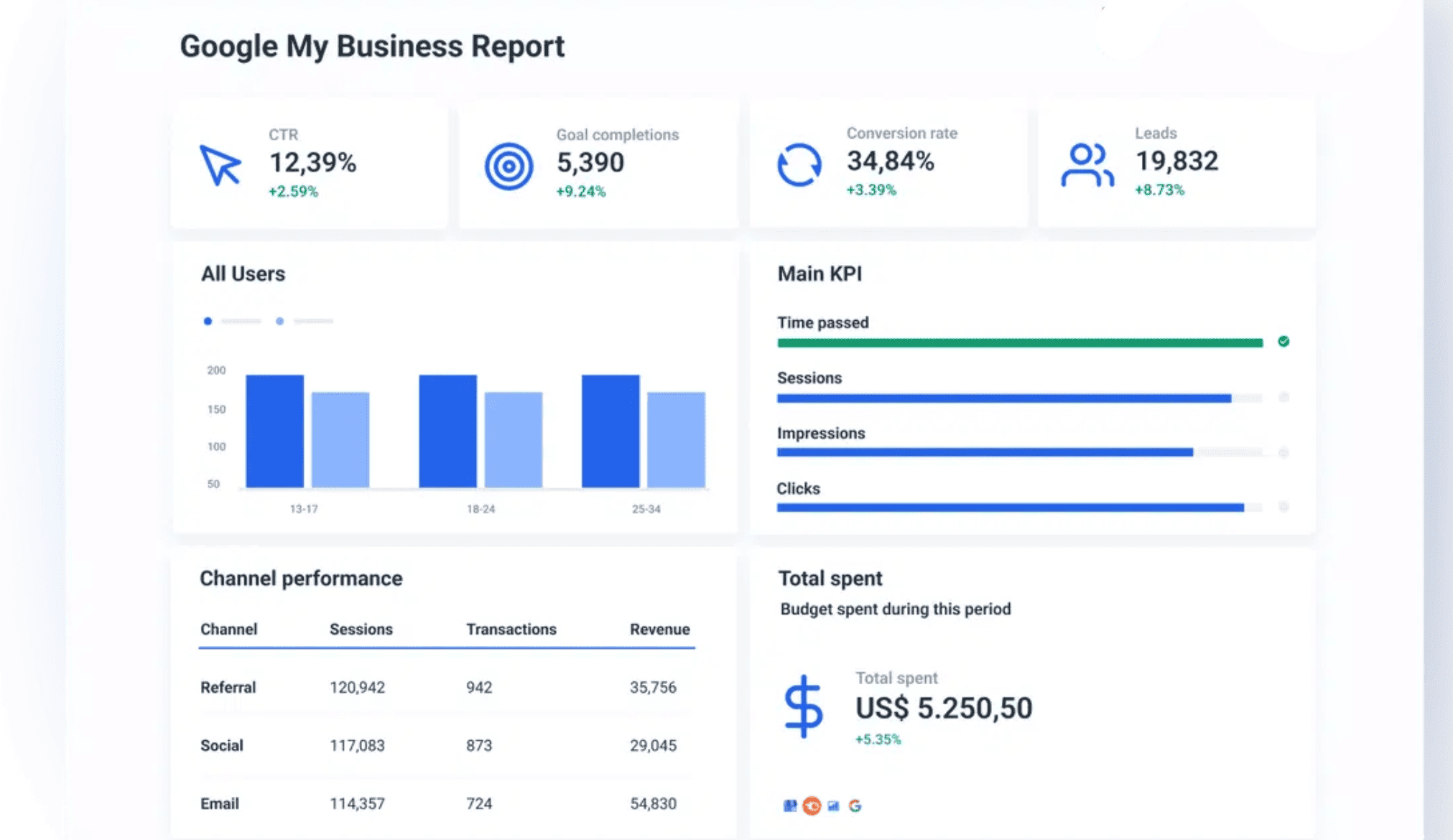Click the Leads people icon
Viewport: 1453px width, 840px height.
point(1087,165)
